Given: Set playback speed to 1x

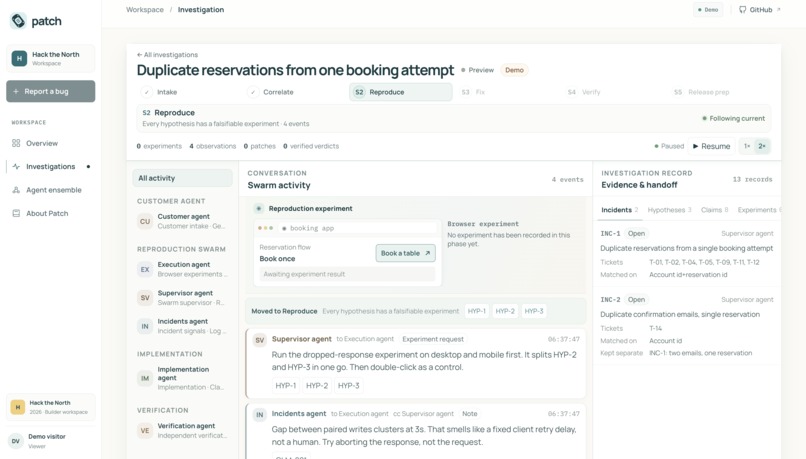Looking at the screenshot, I should [x=746, y=146].
